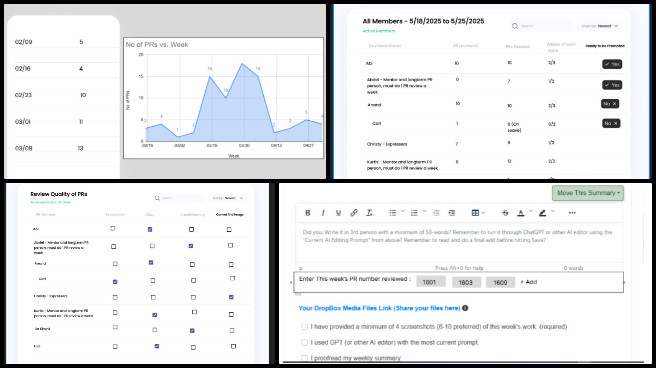Screen dimensions: 656x368
Task: Open the bulleted list style dropdown arrow
Action: click(x=402, y=212)
